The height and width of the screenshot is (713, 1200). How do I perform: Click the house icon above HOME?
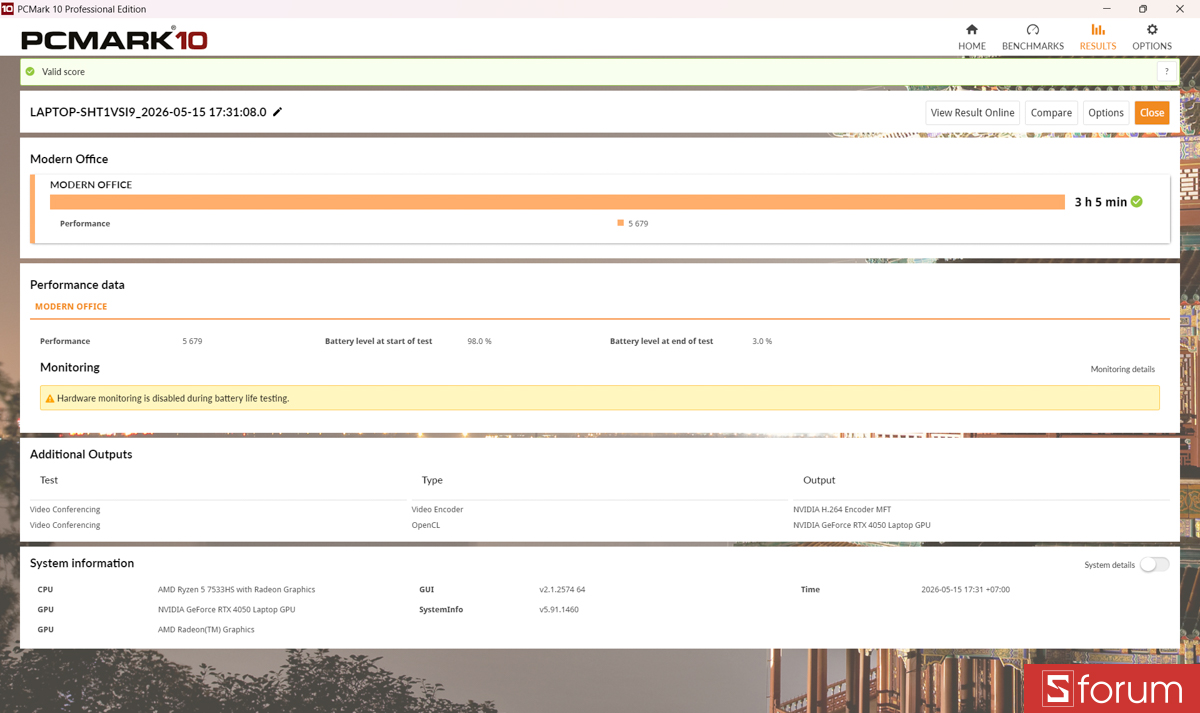pyautogui.click(x=972, y=29)
